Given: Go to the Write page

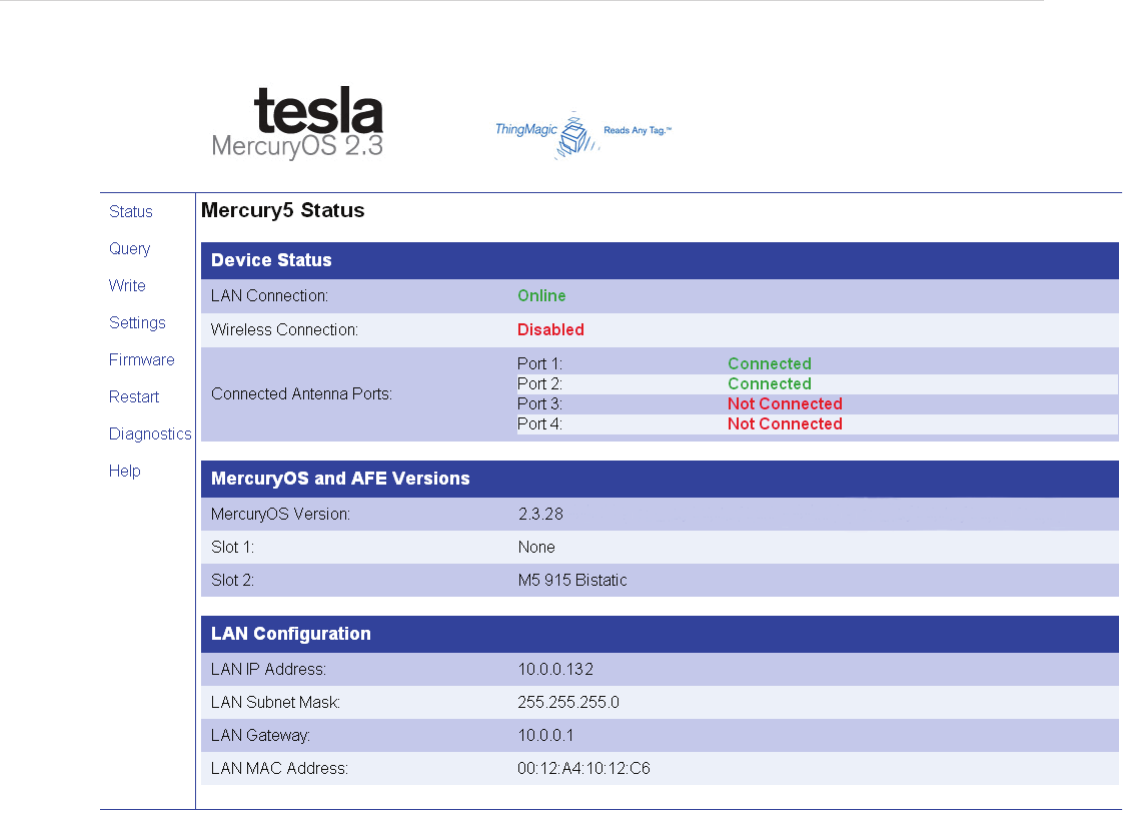Looking at the screenshot, I should pyautogui.click(x=127, y=286).
